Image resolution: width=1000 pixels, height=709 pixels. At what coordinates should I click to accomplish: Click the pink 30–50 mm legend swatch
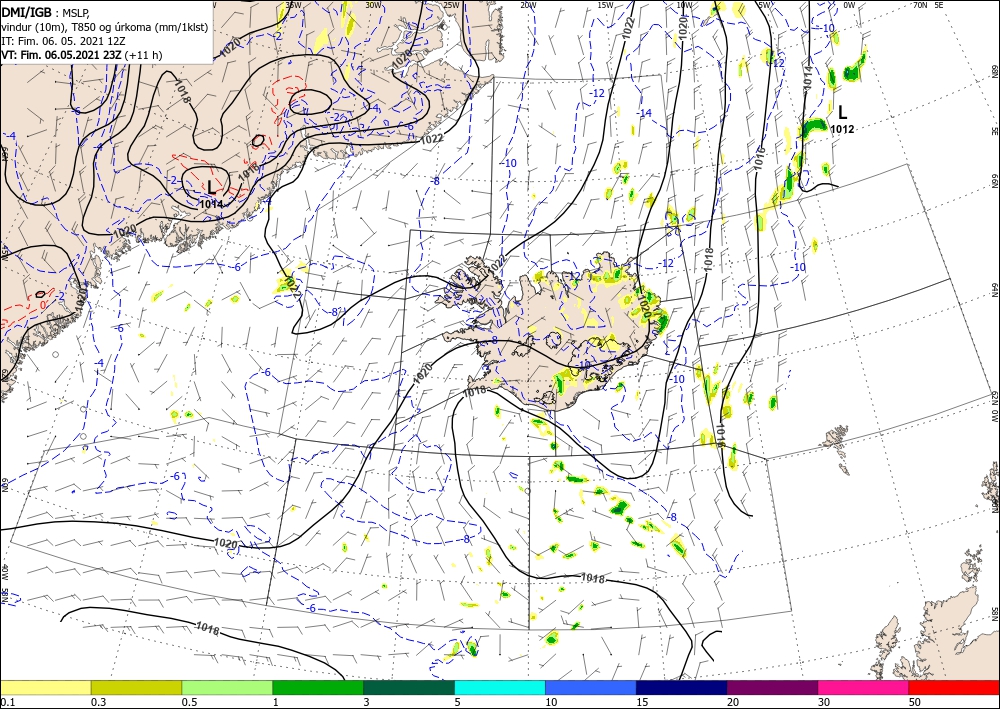[864, 687]
